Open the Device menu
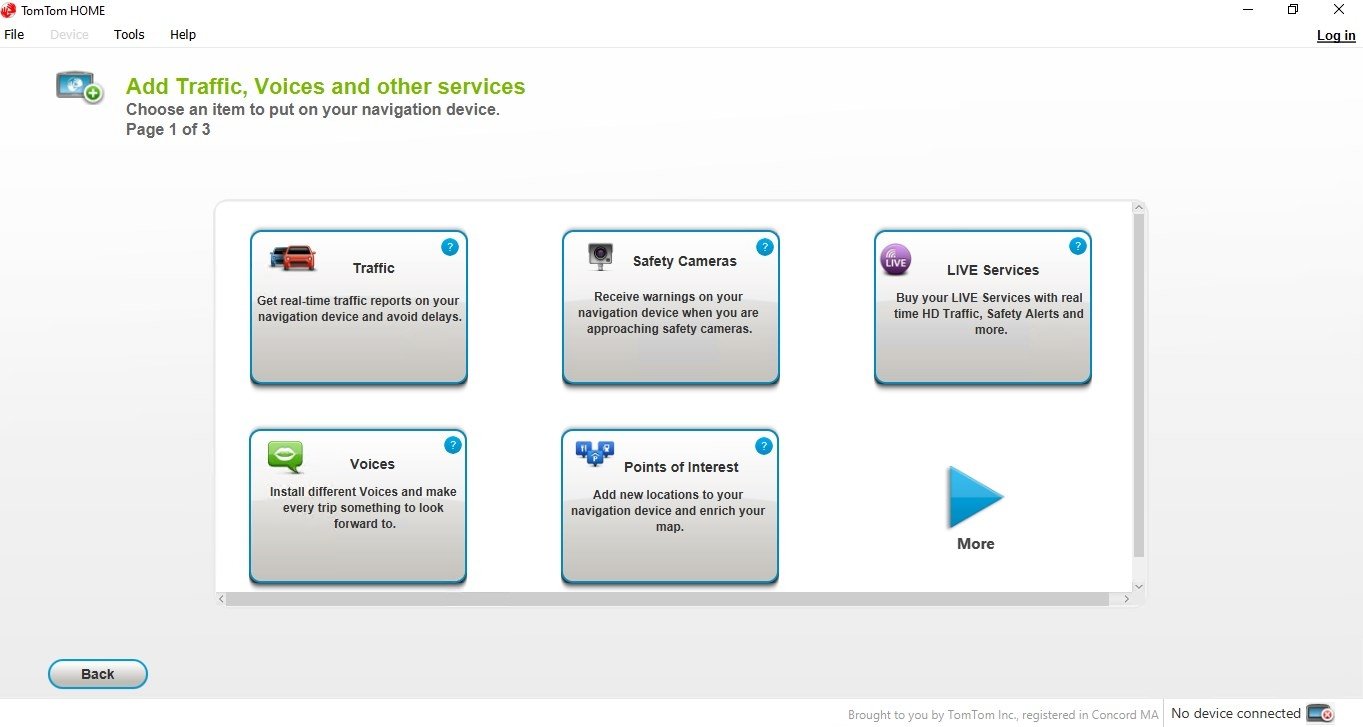This screenshot has width=1363, height=727. coord(69,34)
